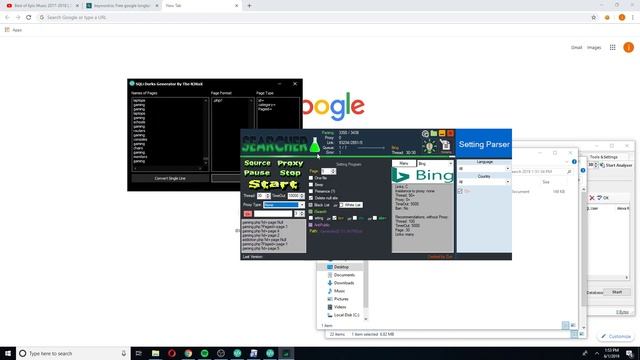The width and height of the screenshot is (640, 360).
Task: Click the blue help icon in Explorer window
Action: click(574, 162)
